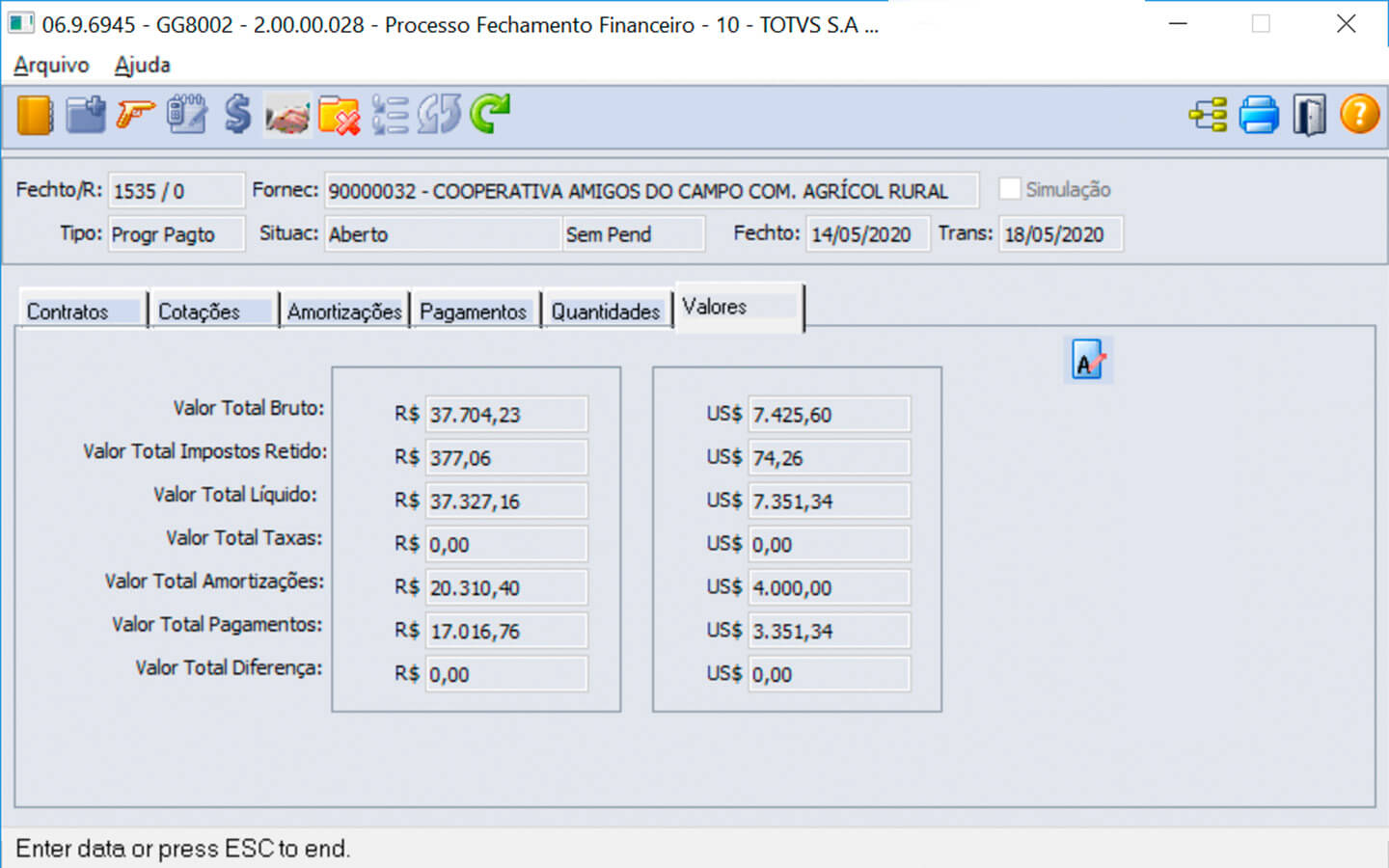Click the dollar sign toolbar icon
This screenshot has height=868, width=1389.
pos(237,116)
